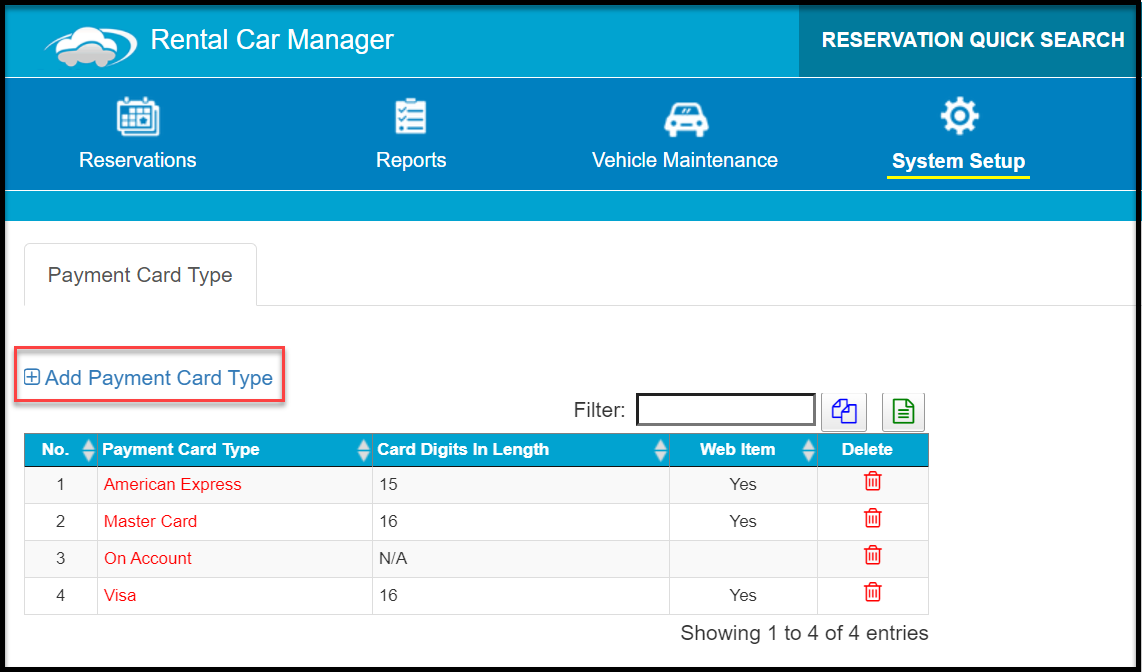The width and height of the screenshot is (1142, 672).
Task: Click the blue copy-to-clipboard icon
Action: [844, 412]
